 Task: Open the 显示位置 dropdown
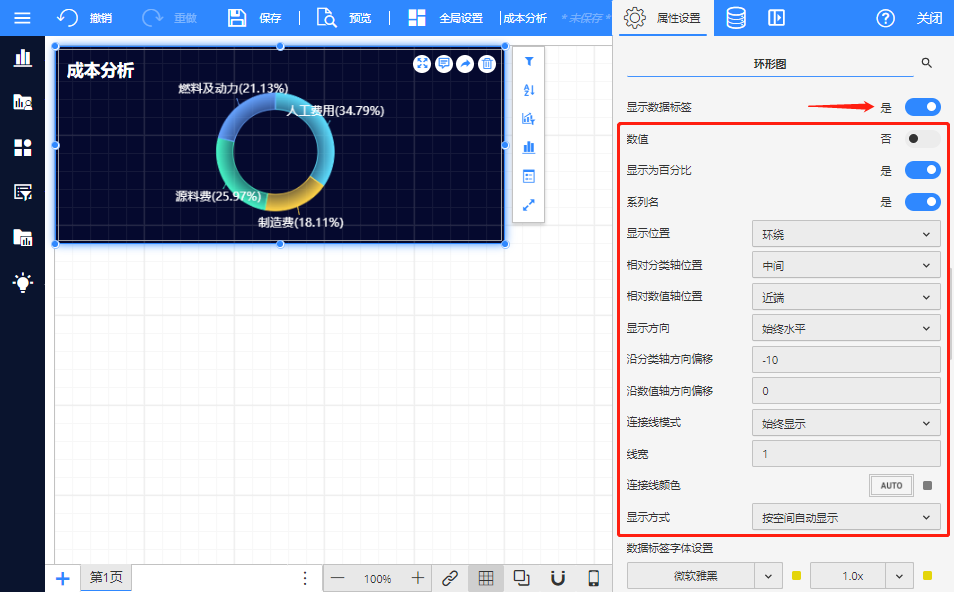click(x=845, y=234)
